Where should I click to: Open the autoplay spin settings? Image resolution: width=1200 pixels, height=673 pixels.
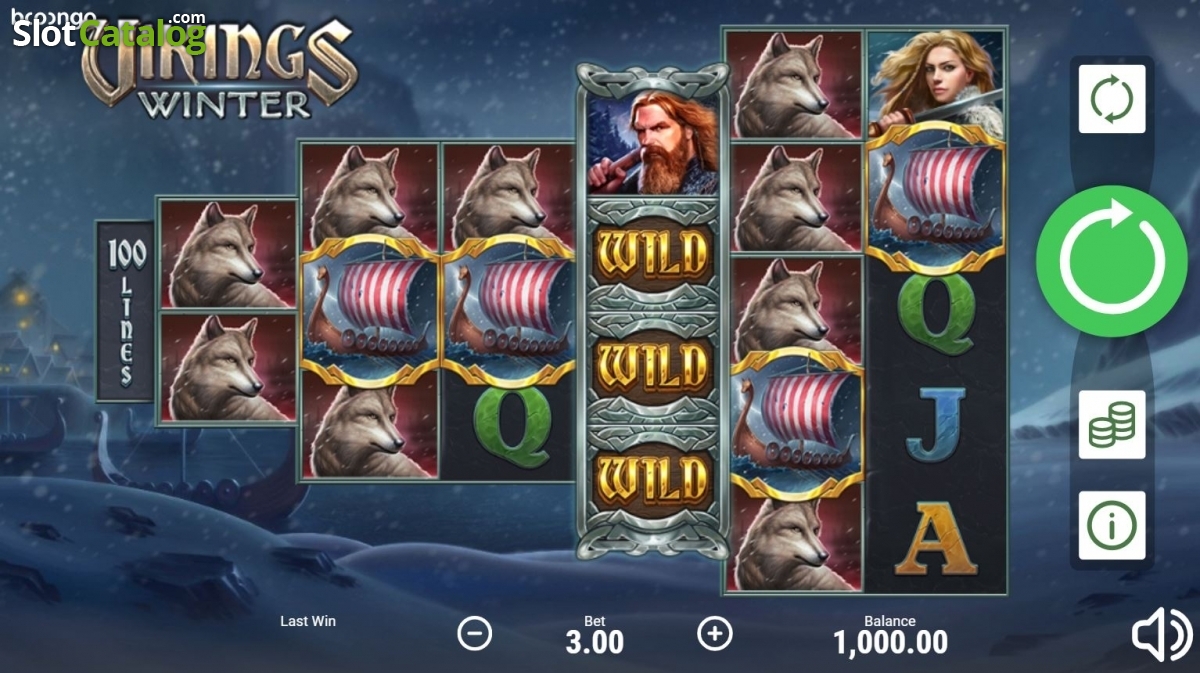pos(1112,99)
